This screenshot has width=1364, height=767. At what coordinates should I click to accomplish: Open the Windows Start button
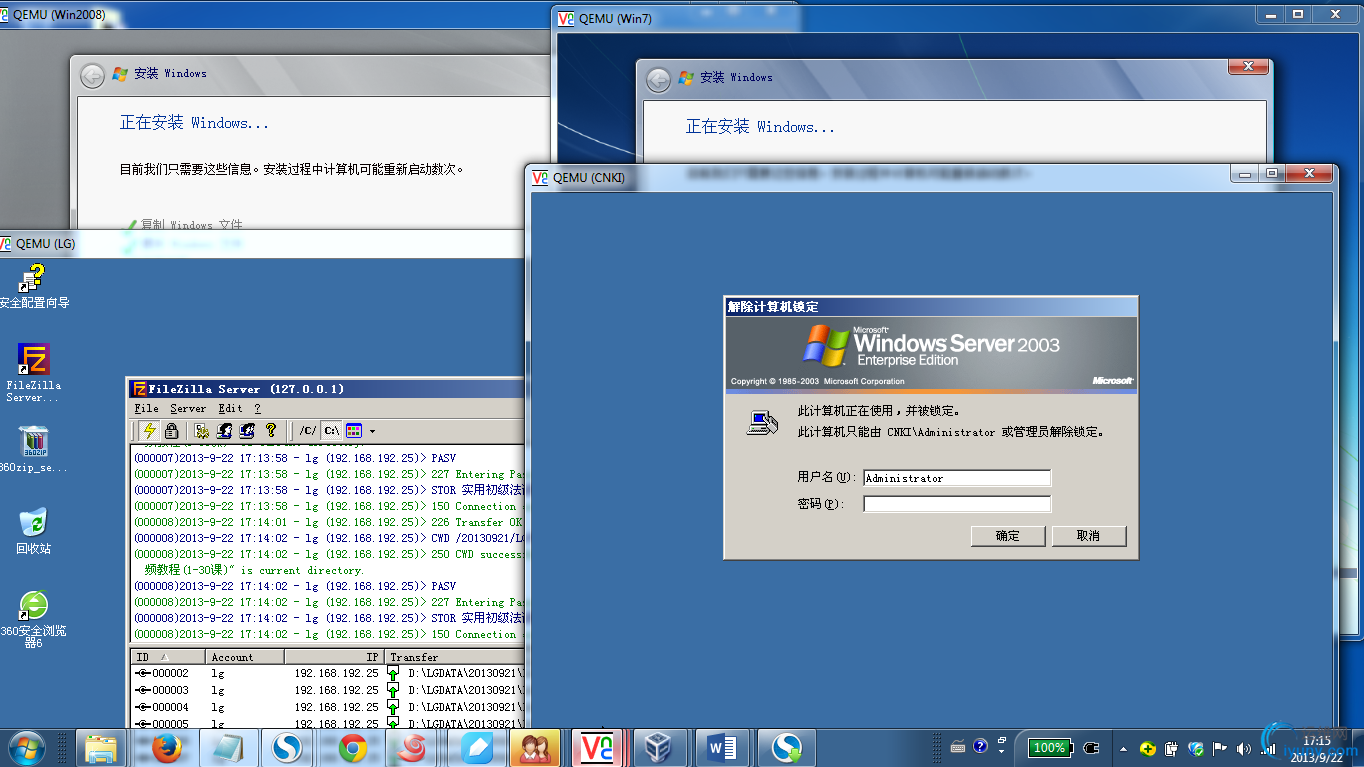pos(26,747)
